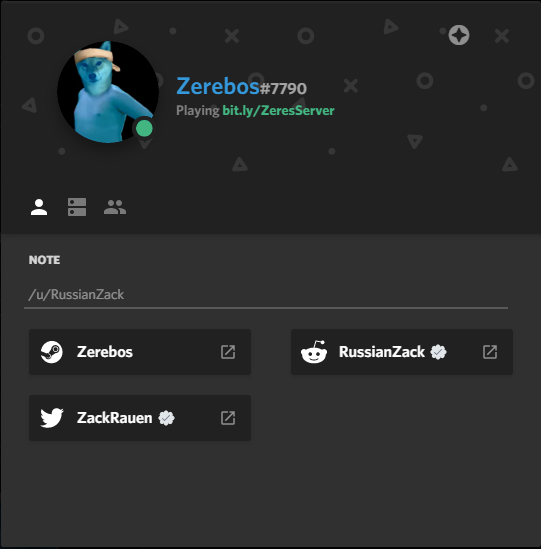This screenshot has height=549, width=541.
Task: Open the Reddit external link icon for RussianZack
Action: click(x=490, y=352)
